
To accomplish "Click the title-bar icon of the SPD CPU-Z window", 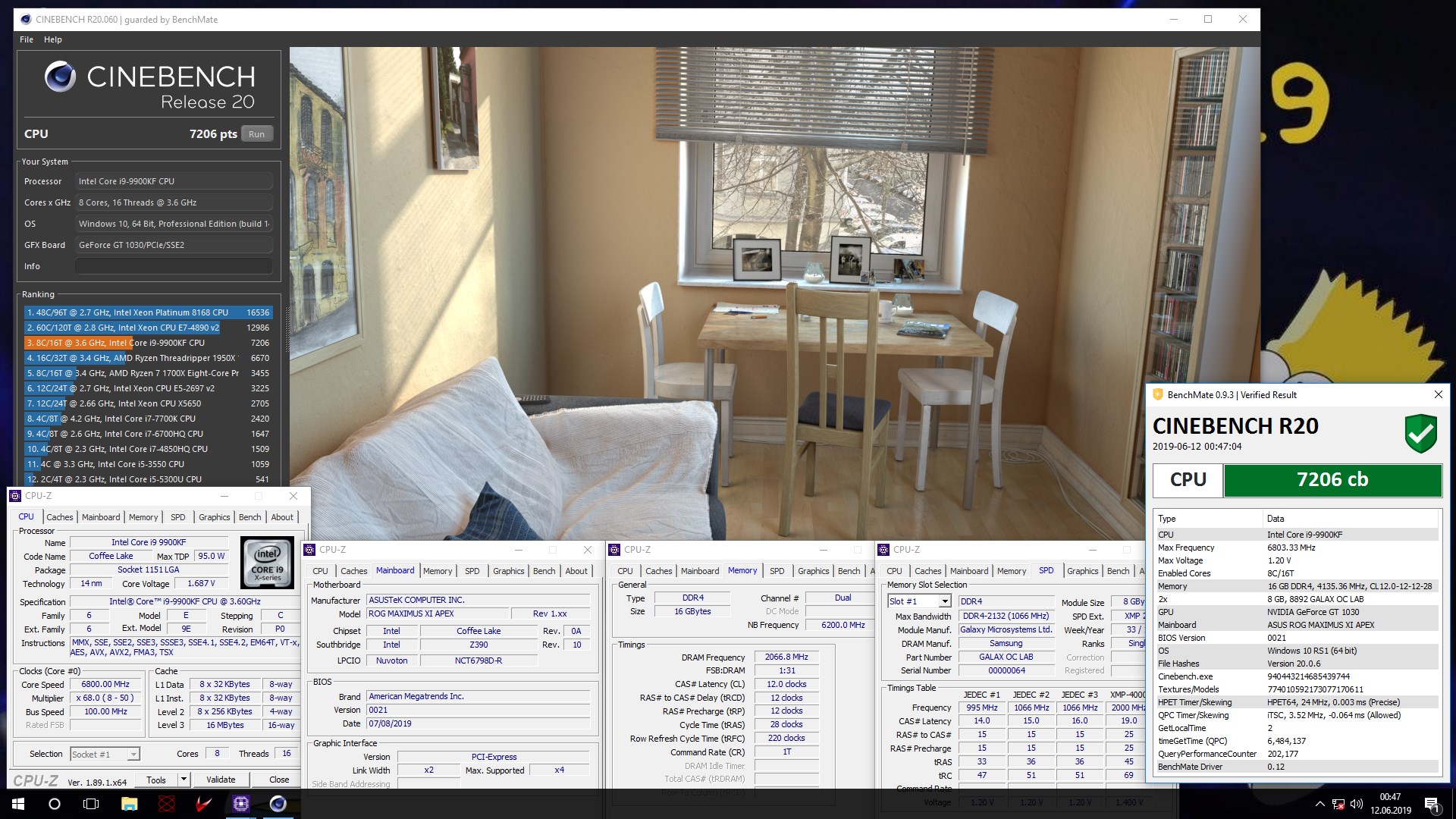I will click(883, 550).
